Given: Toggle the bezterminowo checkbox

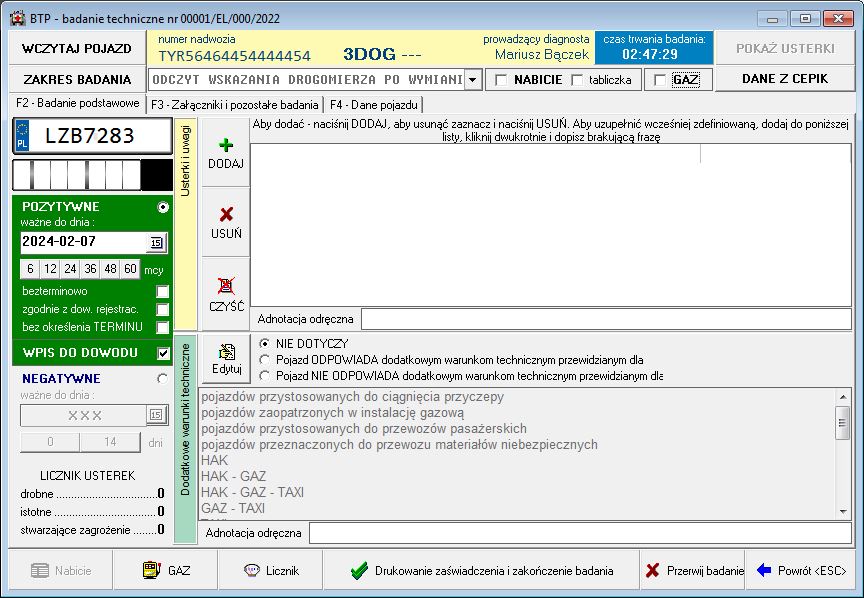Looking at the screenshot, I should click(x=162, y=291).
